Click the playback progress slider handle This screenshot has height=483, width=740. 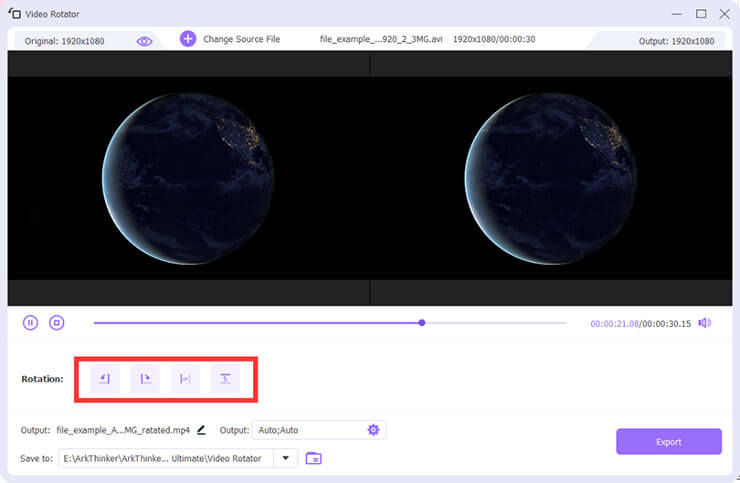[422, 323]
